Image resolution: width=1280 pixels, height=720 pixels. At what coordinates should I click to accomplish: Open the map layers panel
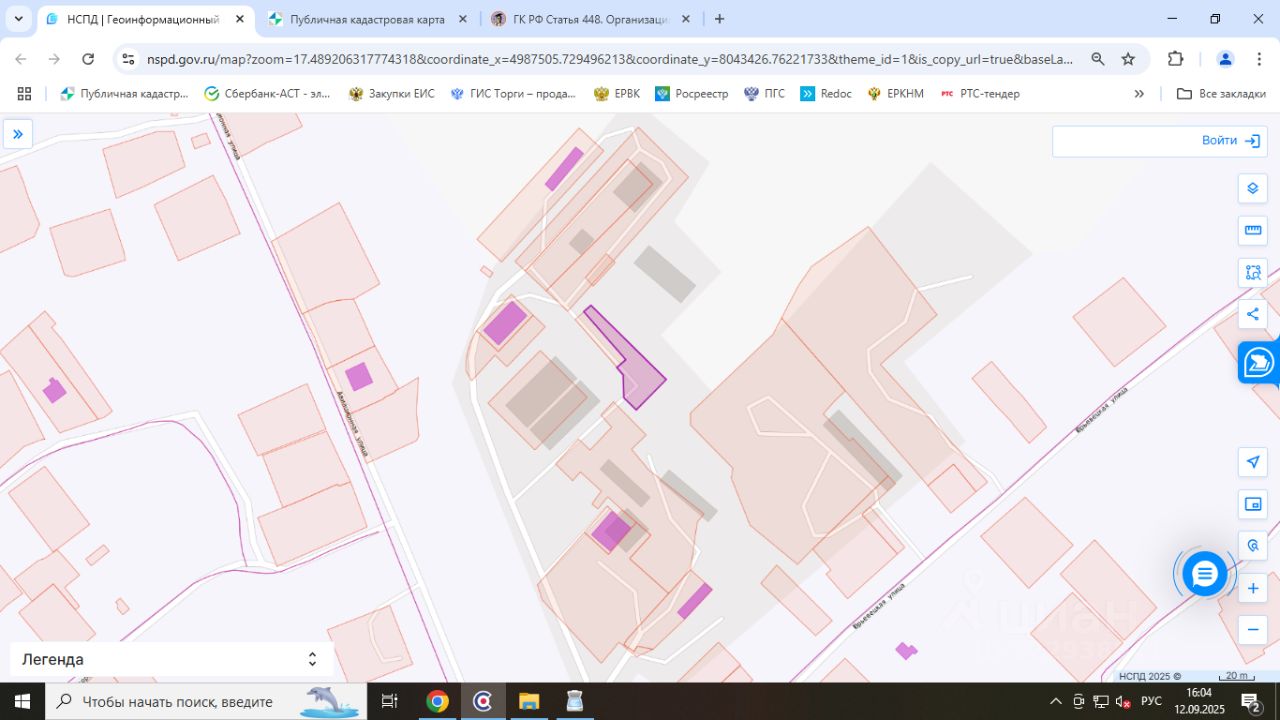point(1253,188)
